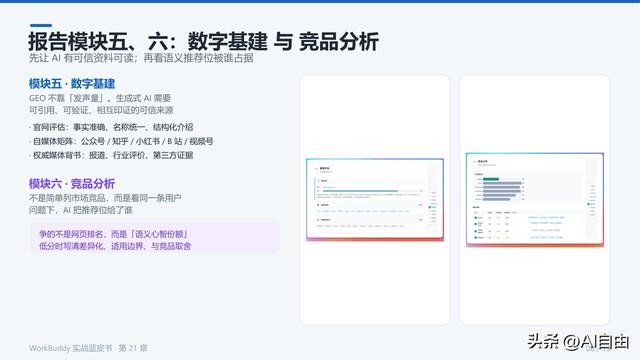Select the bullet '权威媒体背书：报道、行业评价、第三方证据'
This screenshot has height=360, width=640.
tap(111, 155)
